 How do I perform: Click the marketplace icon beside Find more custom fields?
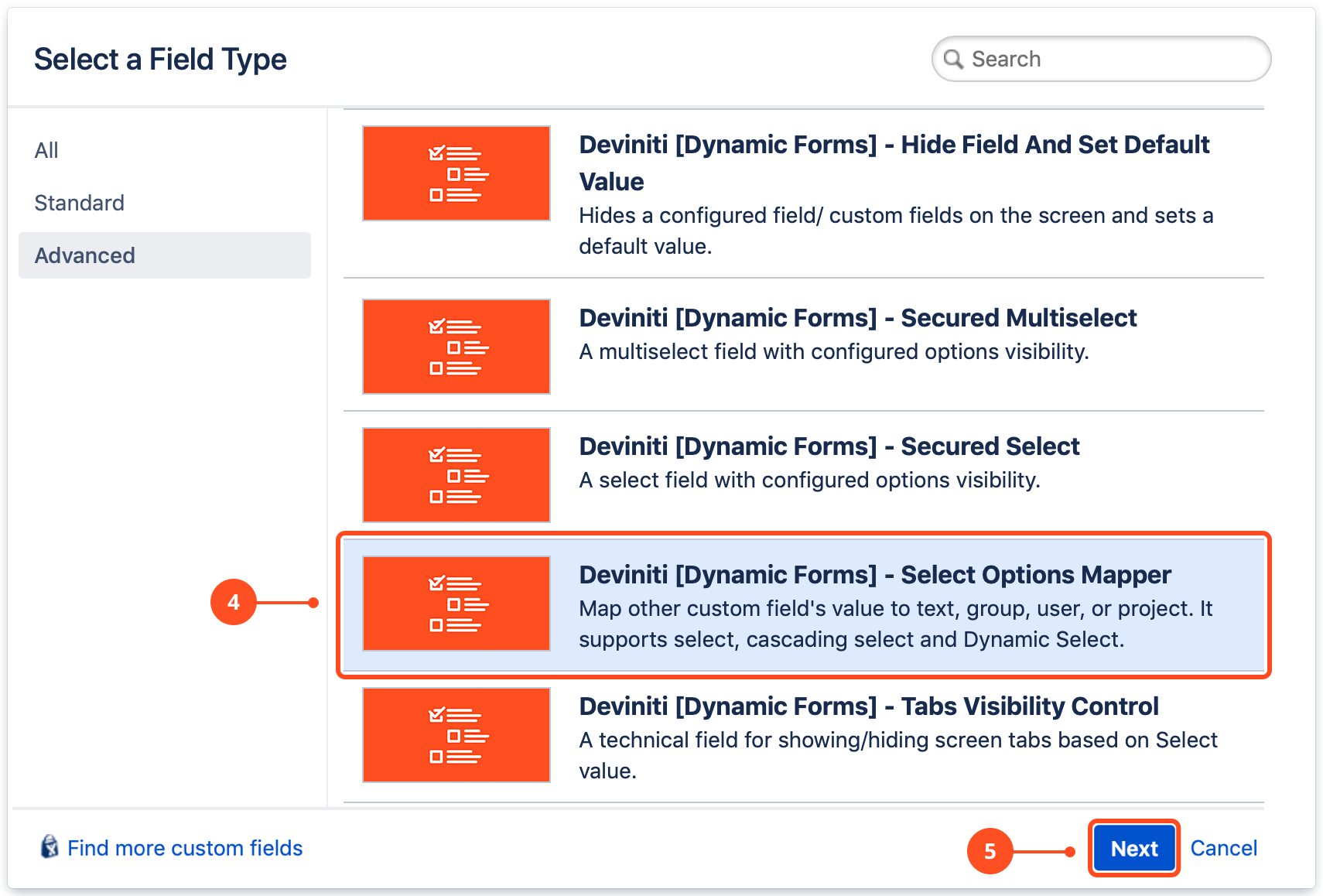click(50, 847)
